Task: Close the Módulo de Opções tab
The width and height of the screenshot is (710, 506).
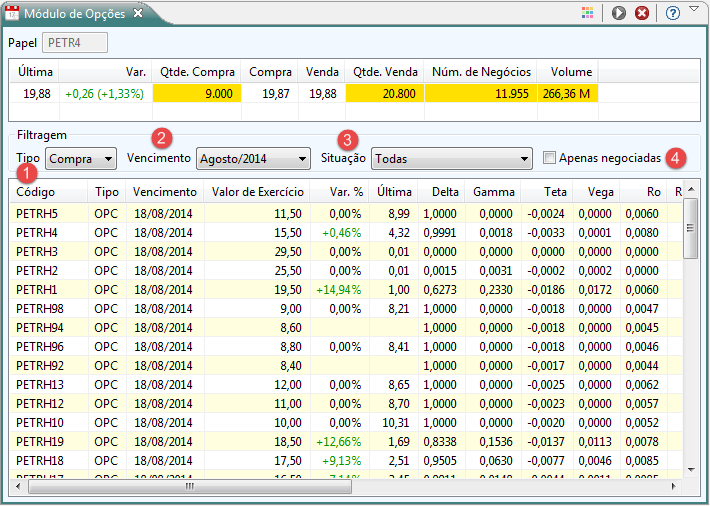Action: click(138, 14)
